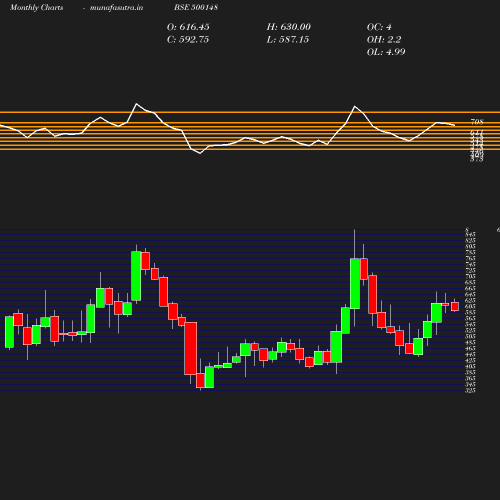Select the "525" price axis label

point(470,330)
